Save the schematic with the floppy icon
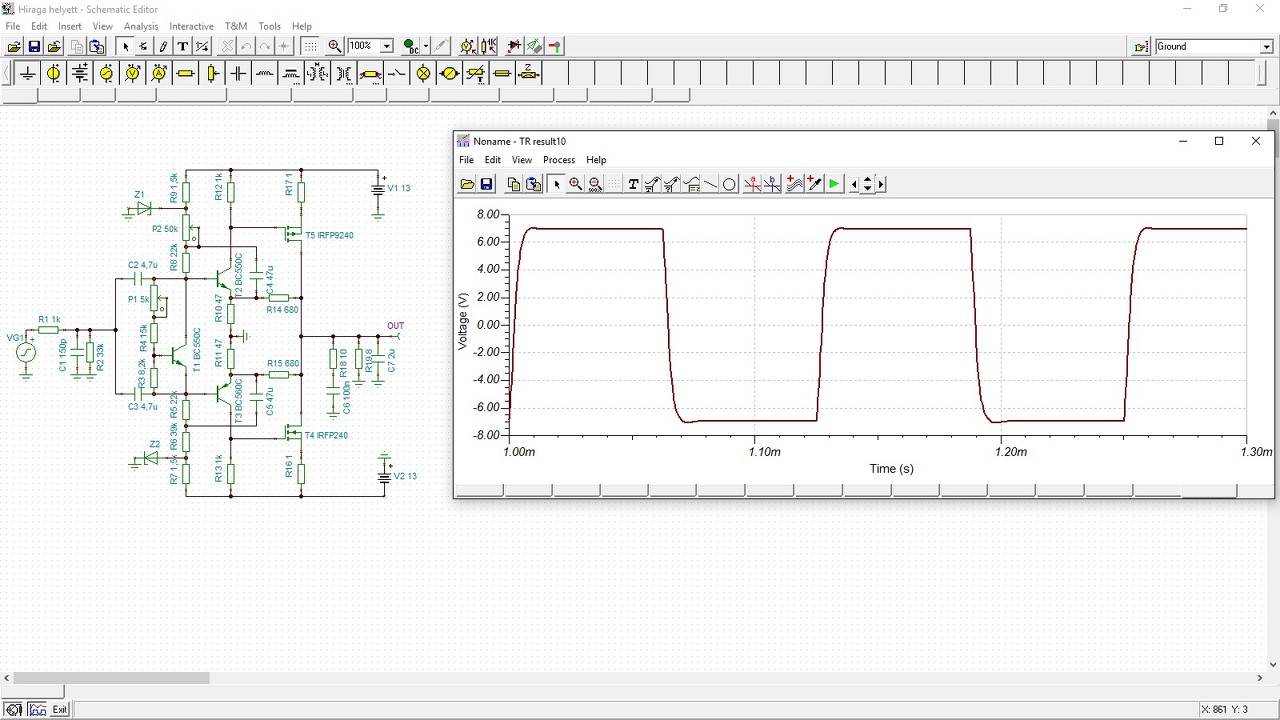 point(34,46)
